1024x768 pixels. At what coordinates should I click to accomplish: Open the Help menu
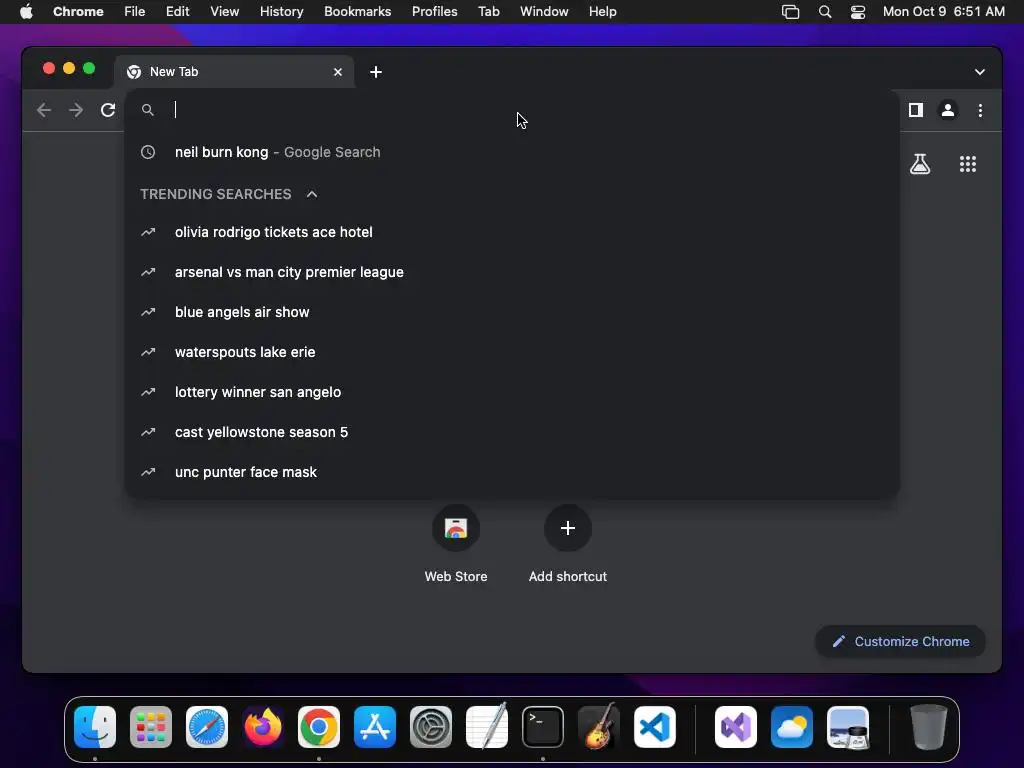(602, 12)
